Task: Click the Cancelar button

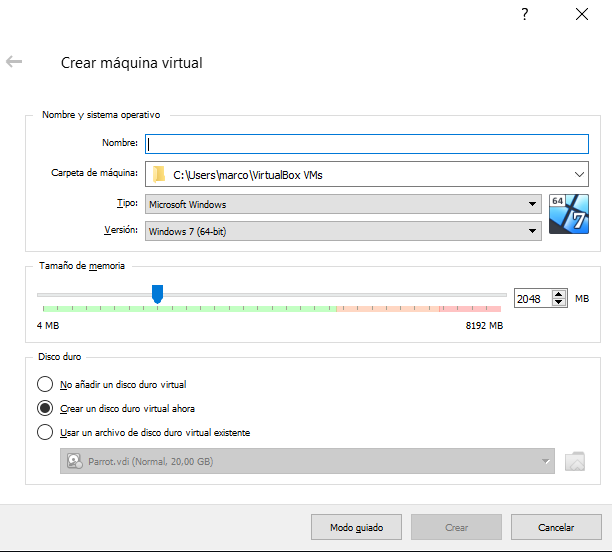Action: pyautogui.click(x=556, y=527)
